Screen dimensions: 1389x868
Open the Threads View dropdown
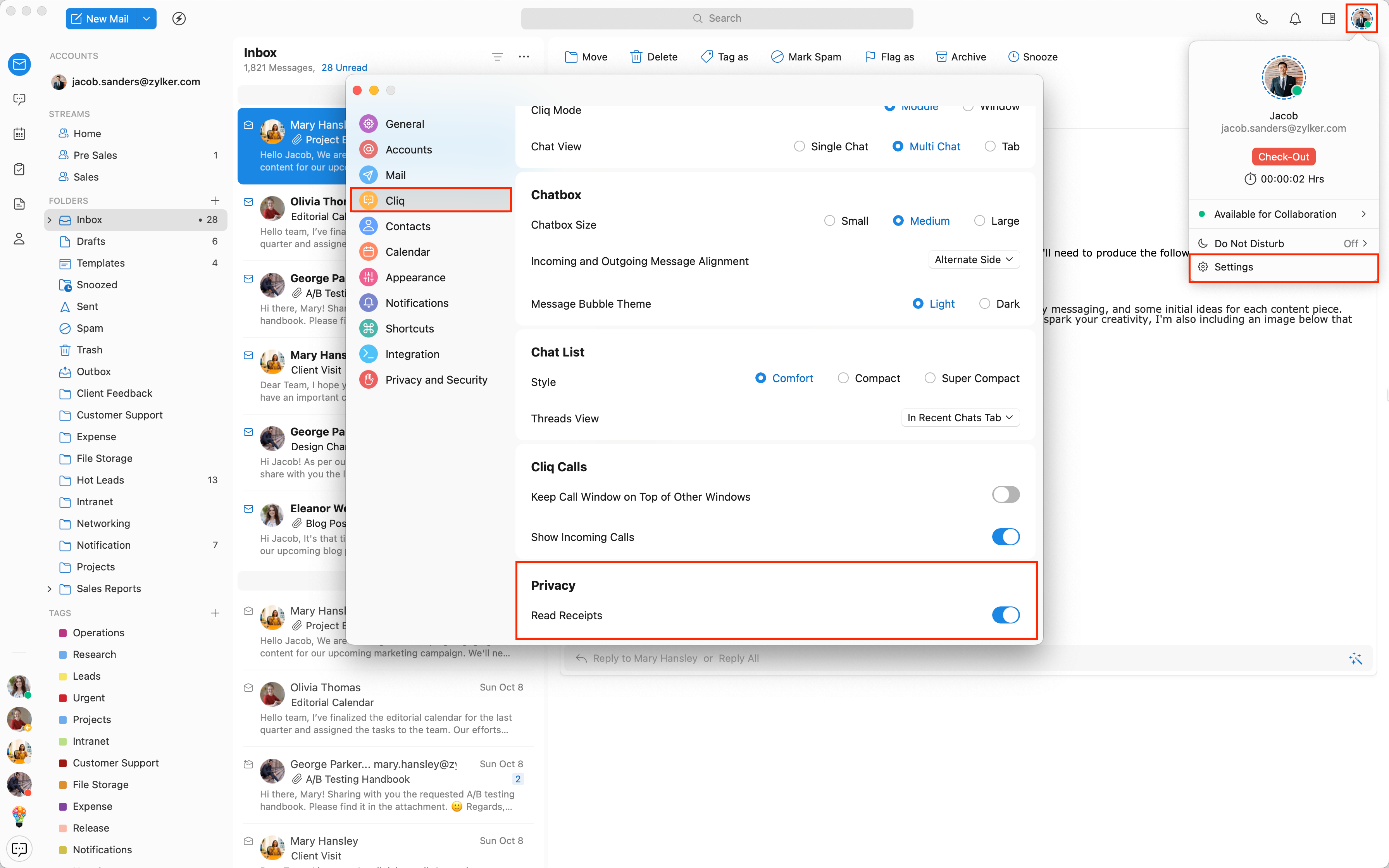(960, 417)
